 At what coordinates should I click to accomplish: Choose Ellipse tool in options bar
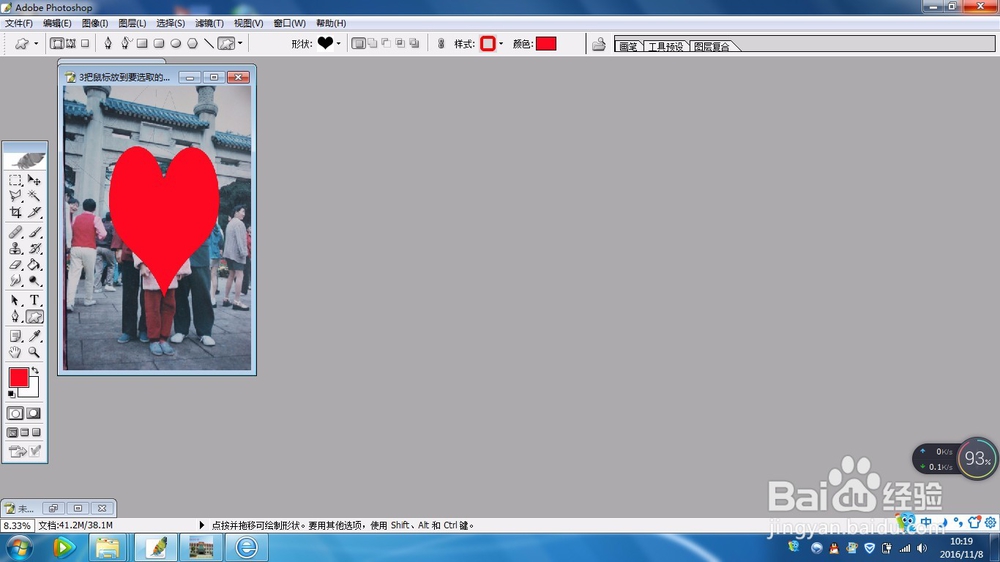(x=175, y=43)
